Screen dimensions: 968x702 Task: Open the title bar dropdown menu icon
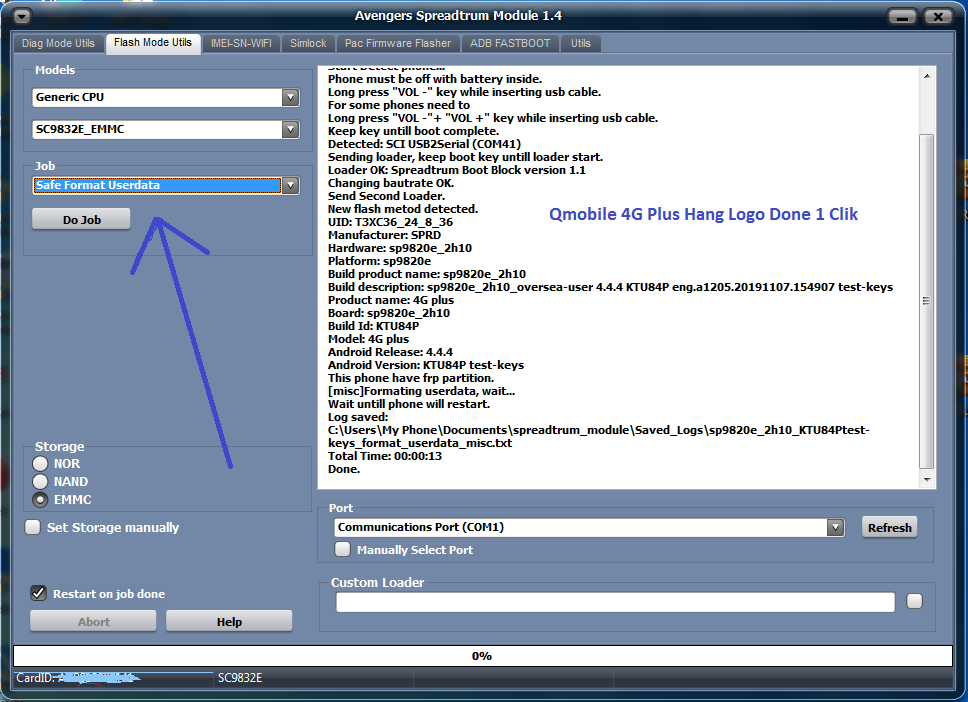22,17
